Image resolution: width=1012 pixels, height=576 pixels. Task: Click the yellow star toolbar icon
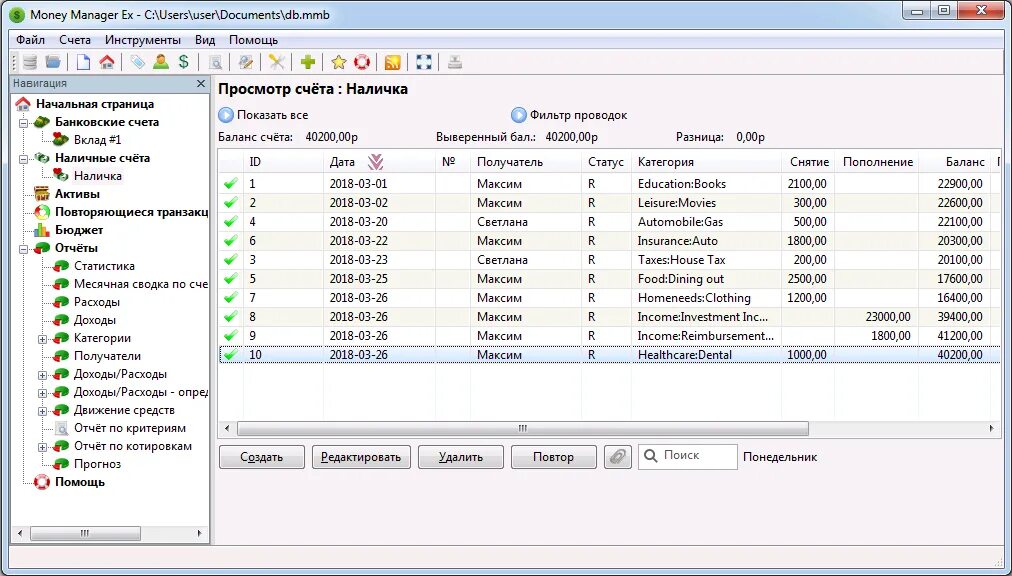(339, 62)
